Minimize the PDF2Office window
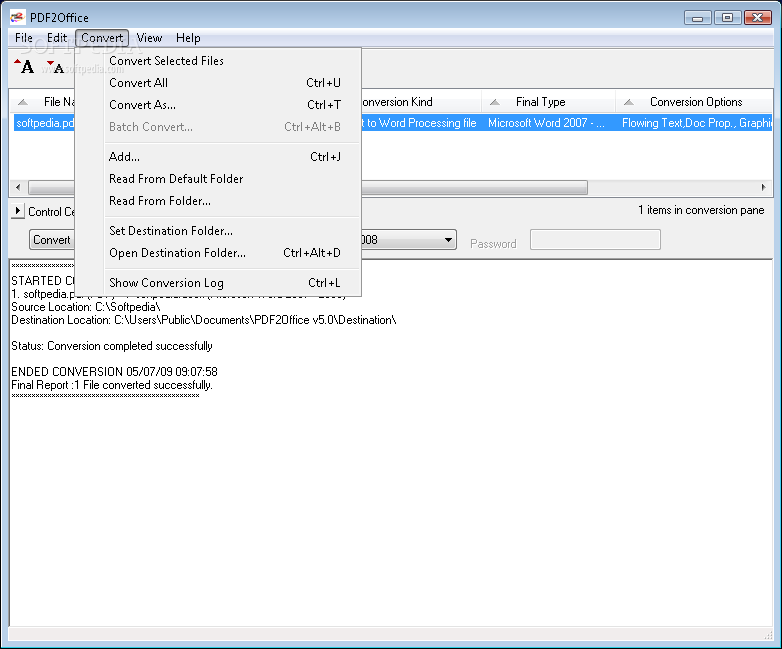This screenshot has height=649, width=782. coord(697,18)
